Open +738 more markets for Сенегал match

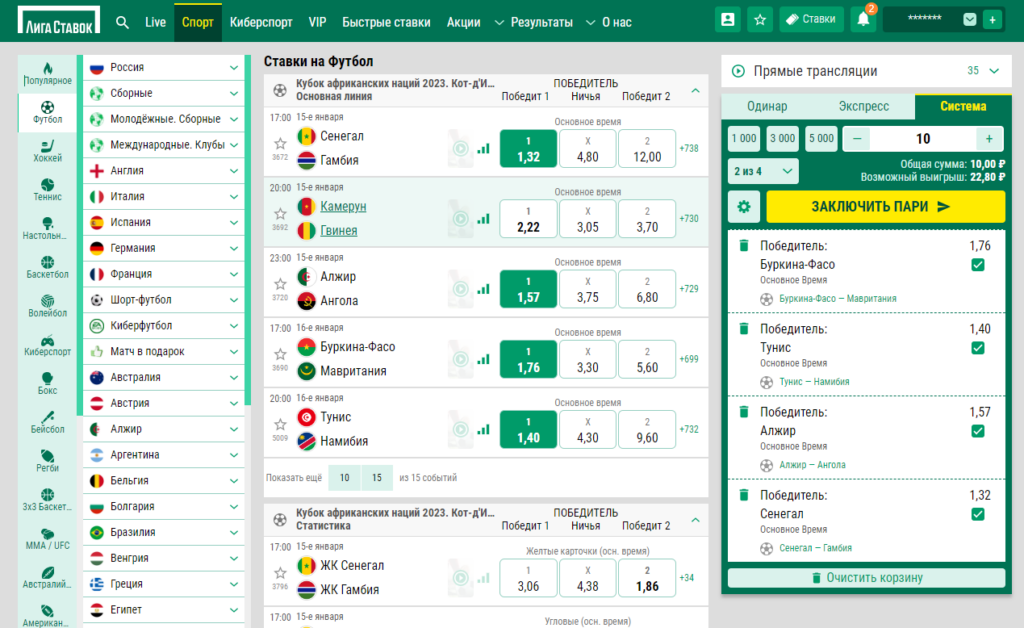coord(689,148)
